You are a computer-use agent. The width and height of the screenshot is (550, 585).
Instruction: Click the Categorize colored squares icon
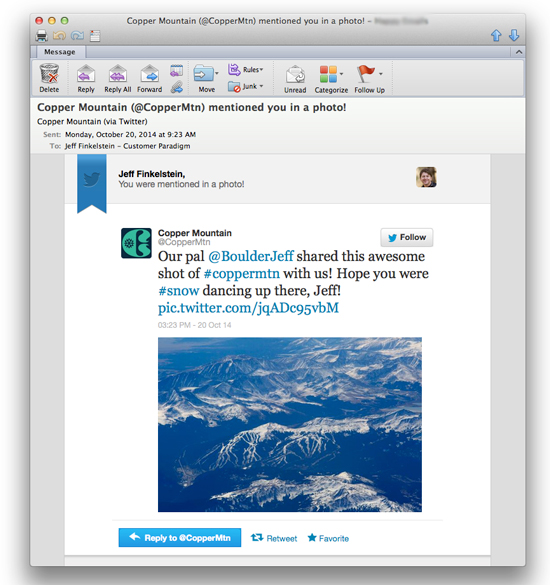(328, 74)
